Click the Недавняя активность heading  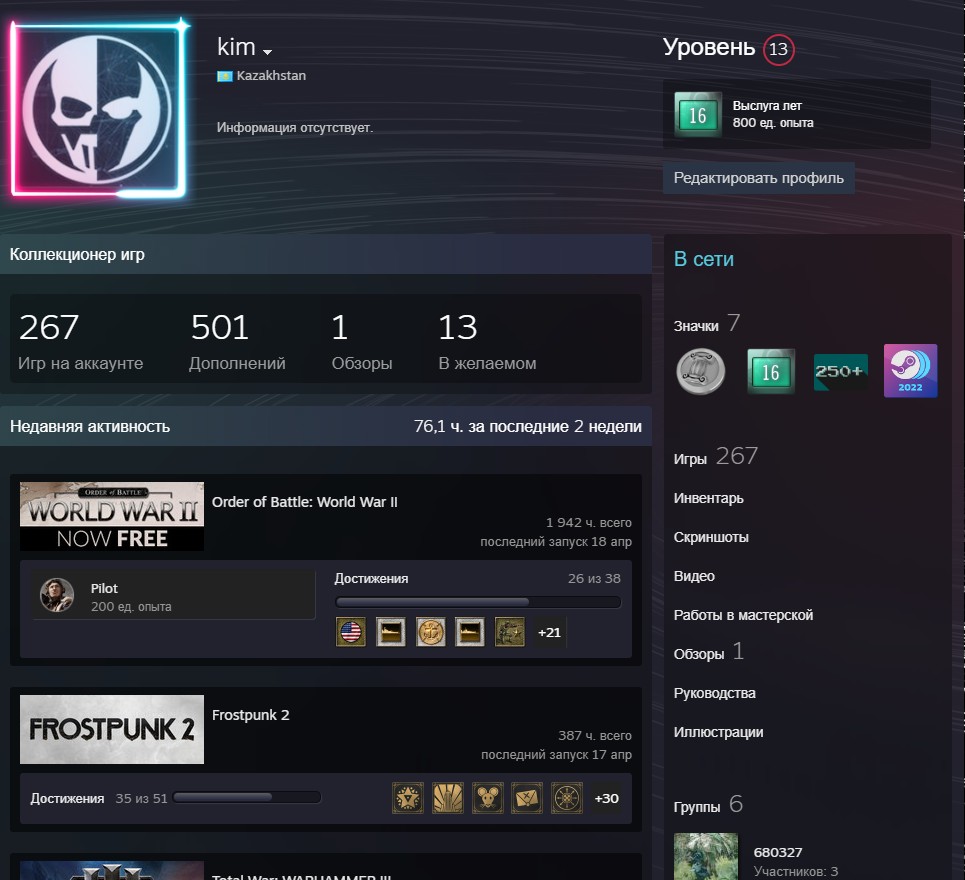click(90, 426)
